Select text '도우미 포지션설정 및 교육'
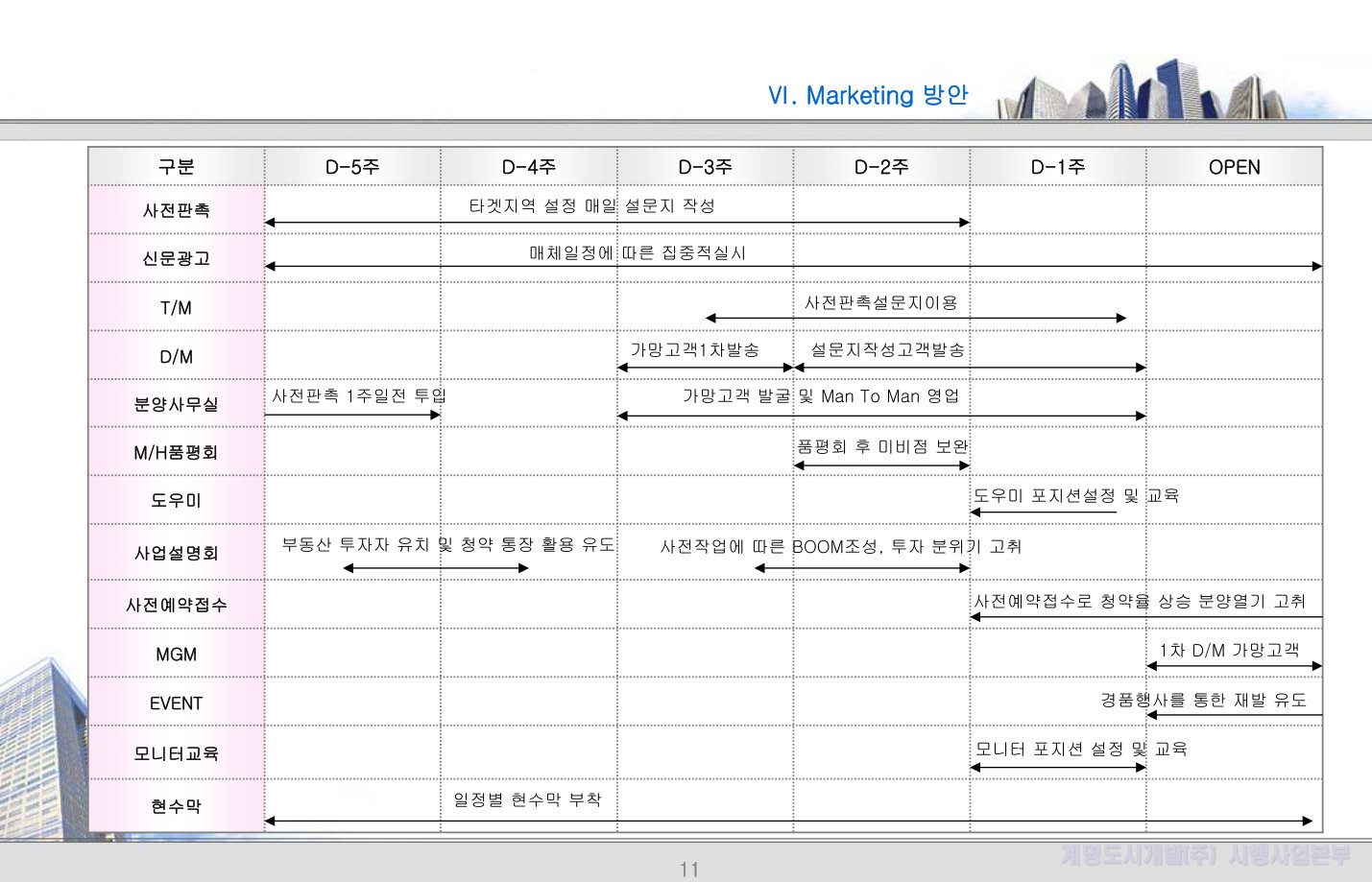Screen dimensions: 1372x882 [1076, 495]
